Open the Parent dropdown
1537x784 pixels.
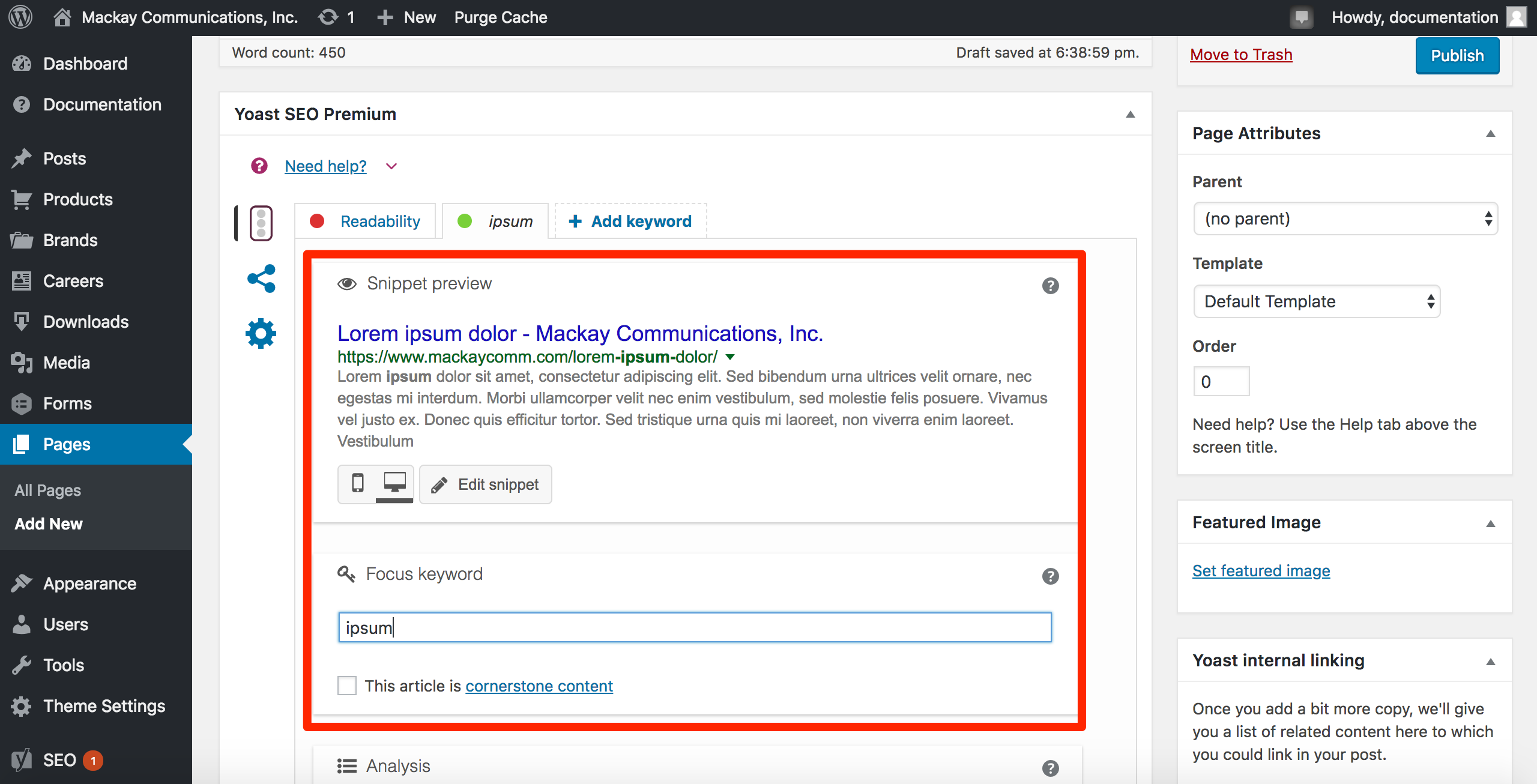(1345, 219)
